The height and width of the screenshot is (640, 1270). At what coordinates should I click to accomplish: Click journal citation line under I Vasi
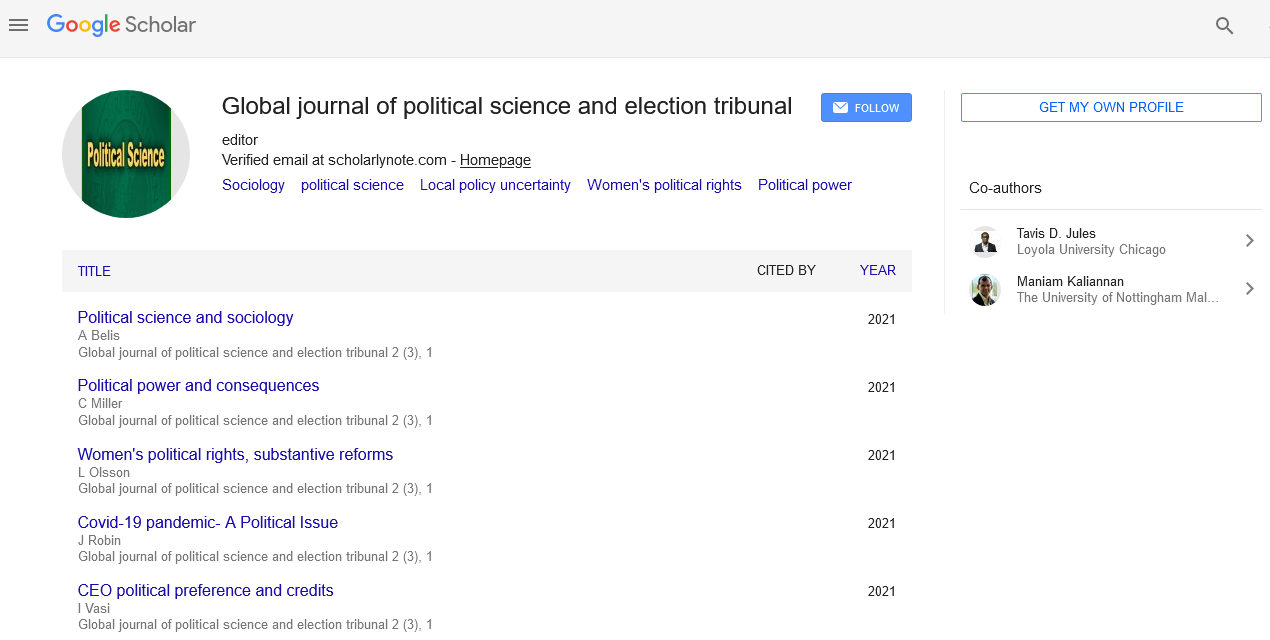click(255, 624)
